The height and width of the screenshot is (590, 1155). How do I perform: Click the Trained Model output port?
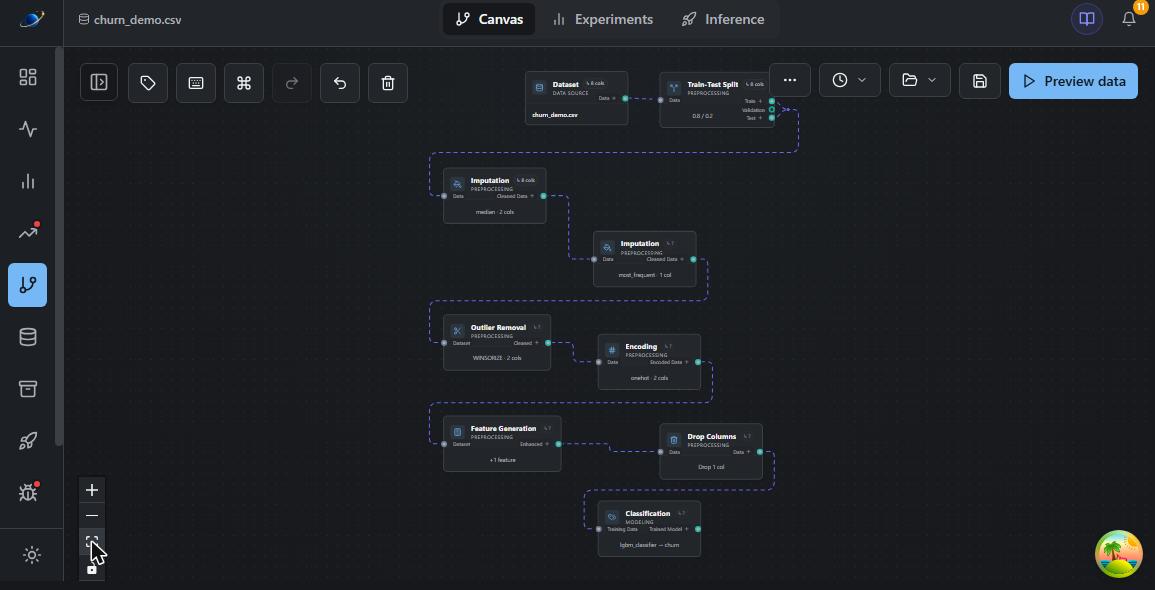[x=698, y=529]
